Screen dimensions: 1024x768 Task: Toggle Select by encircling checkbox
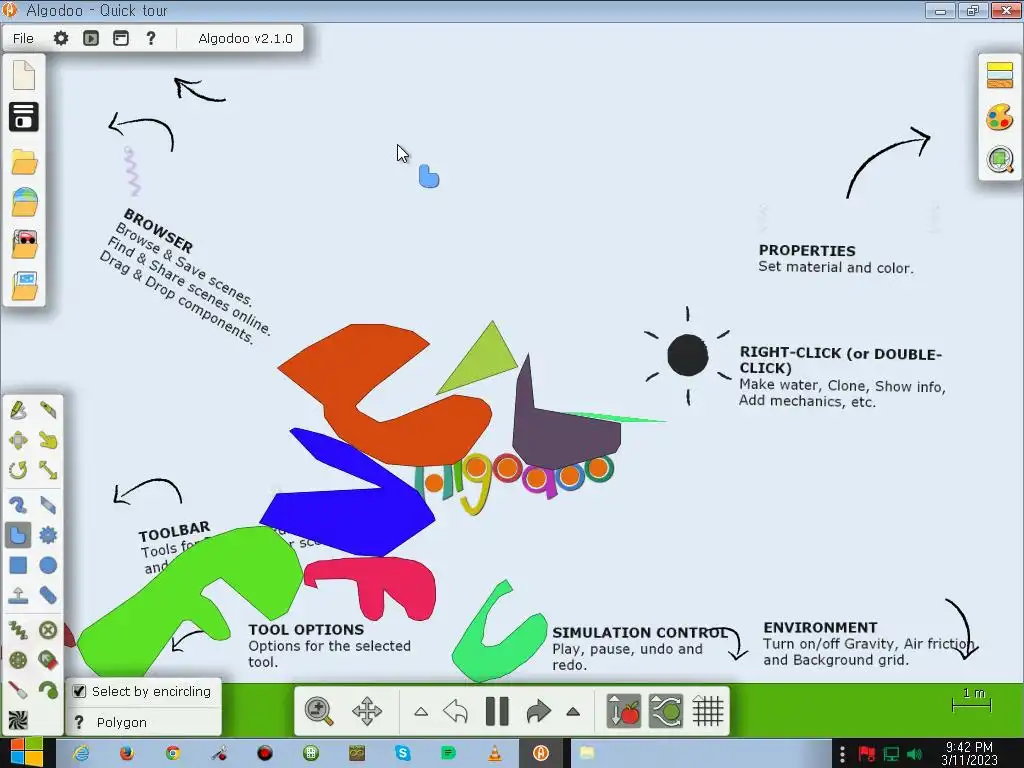point(79,691)
